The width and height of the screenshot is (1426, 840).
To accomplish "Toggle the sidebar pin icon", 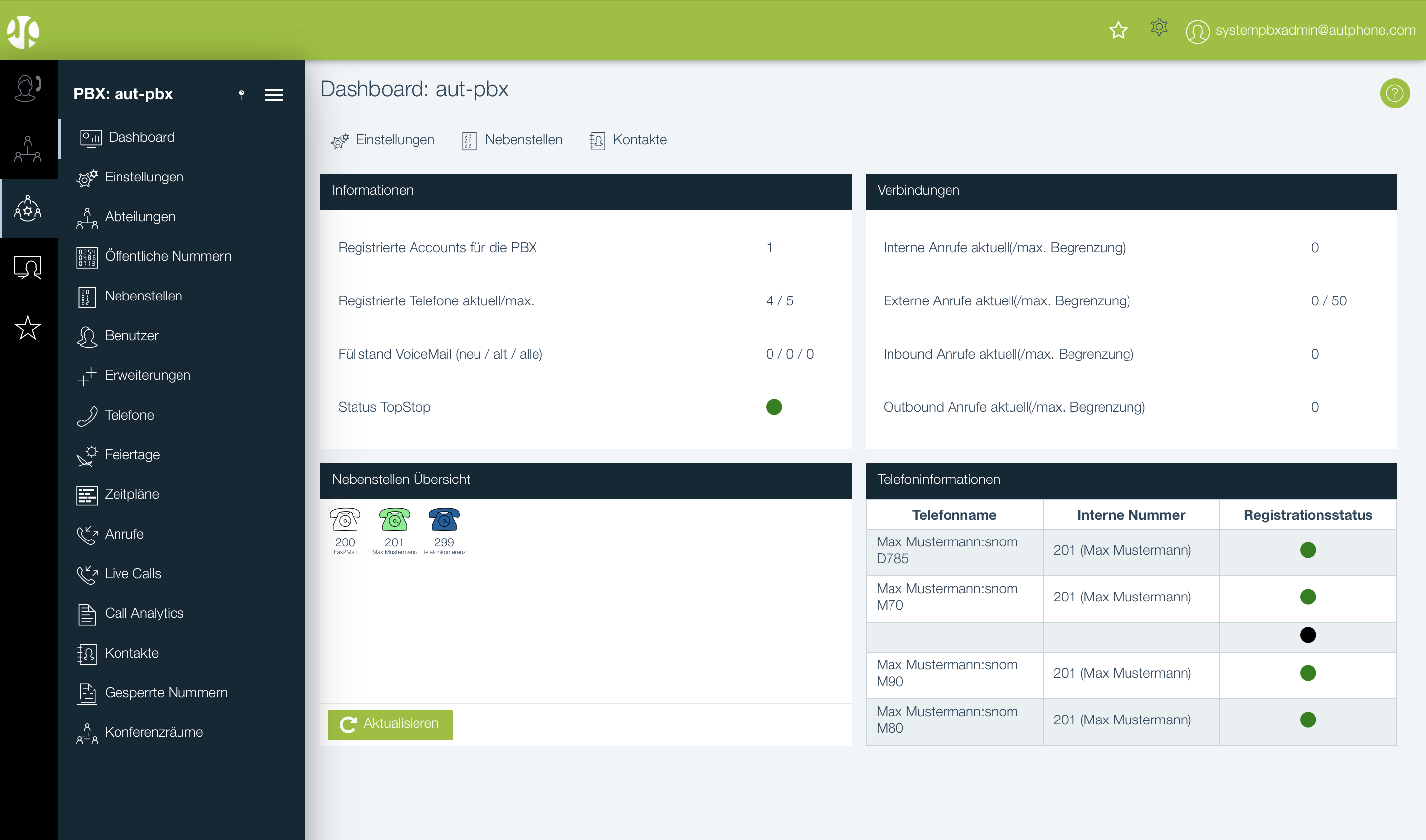I will (241, 95).
